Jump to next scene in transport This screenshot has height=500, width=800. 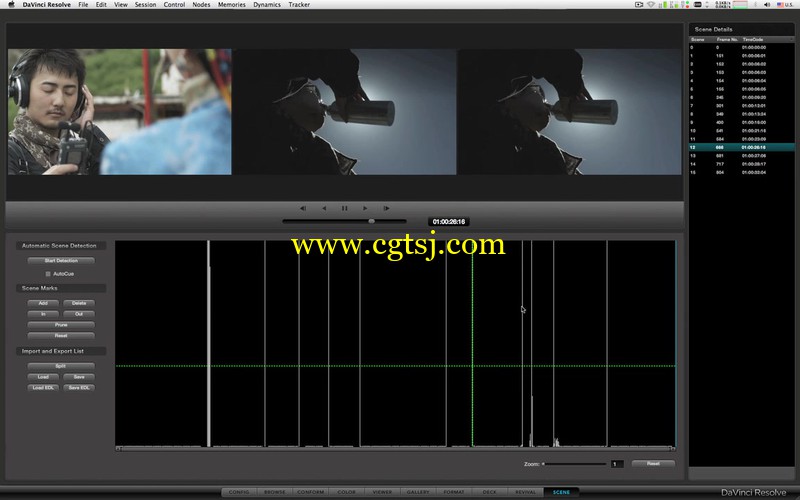386,208
